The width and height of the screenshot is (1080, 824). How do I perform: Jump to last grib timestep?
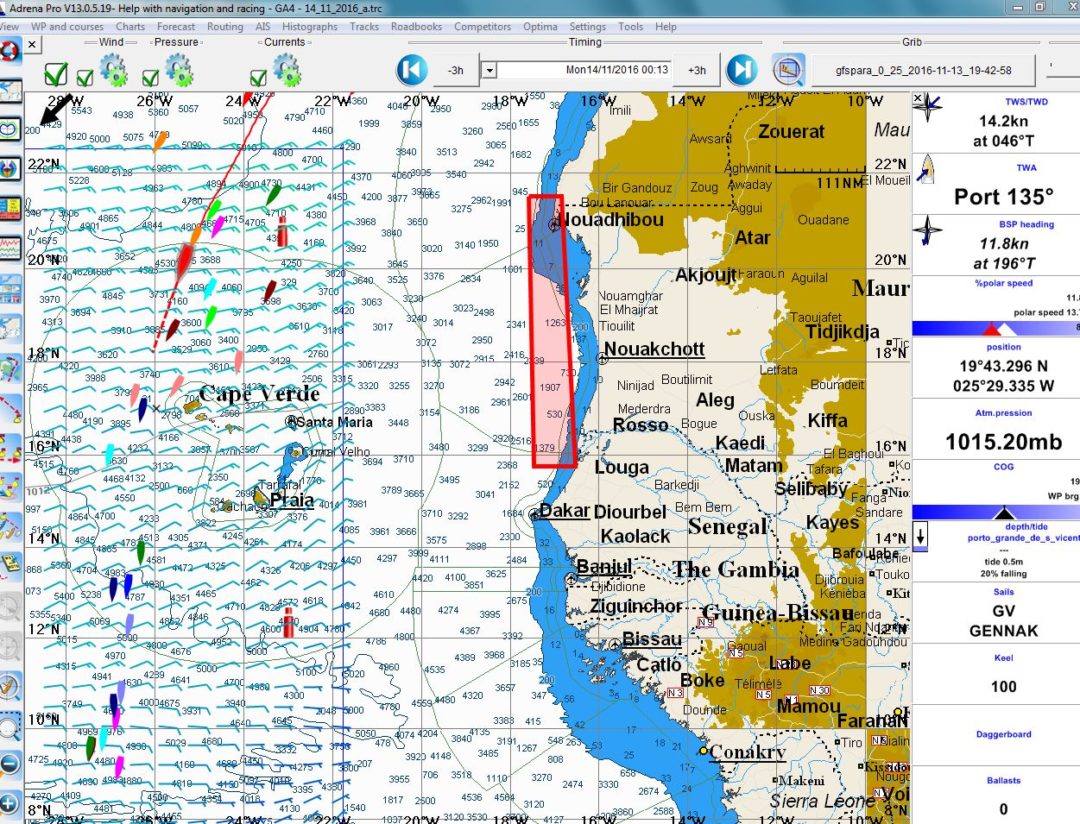[741, 70]
